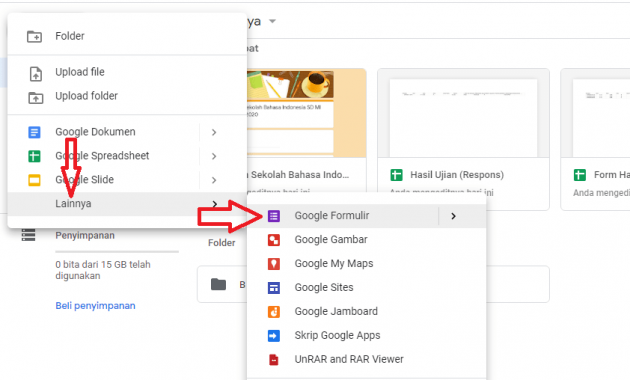Click the dark folder icon in the Folder section
This screenshot has height=380, width=630.
coord(218,284)
